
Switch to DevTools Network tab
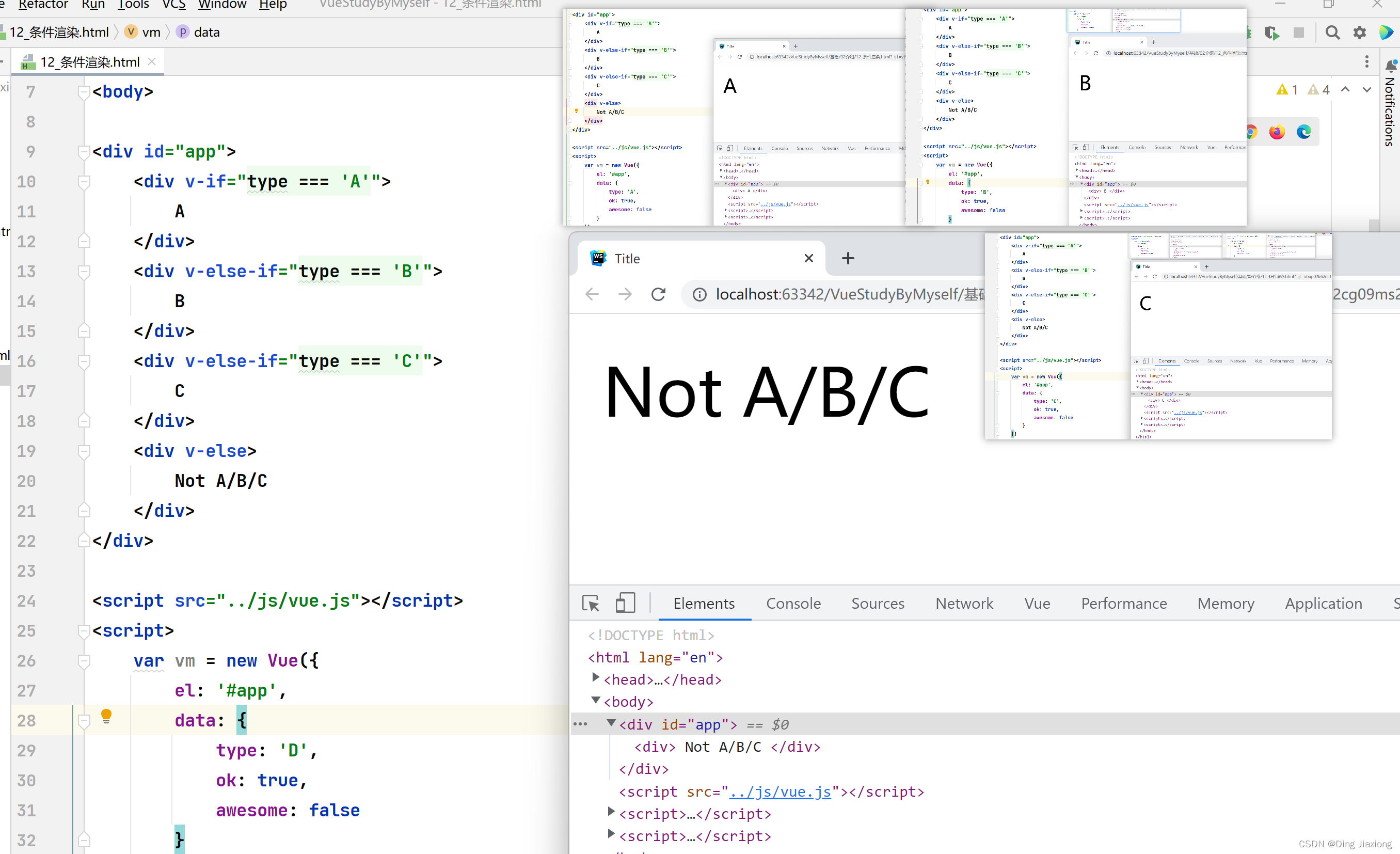[x=964, y=604]
